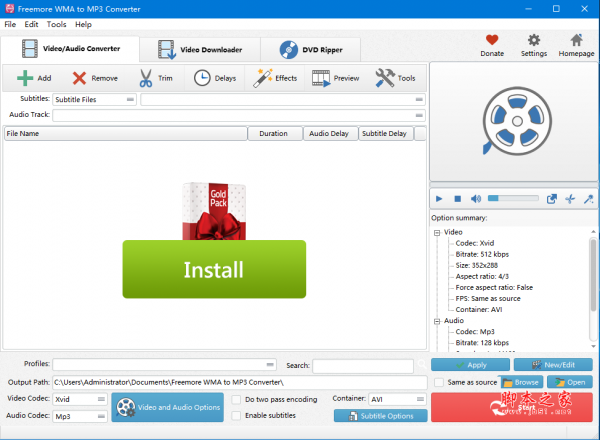Switch to Video/Audio Converter tab

point(70,49)
